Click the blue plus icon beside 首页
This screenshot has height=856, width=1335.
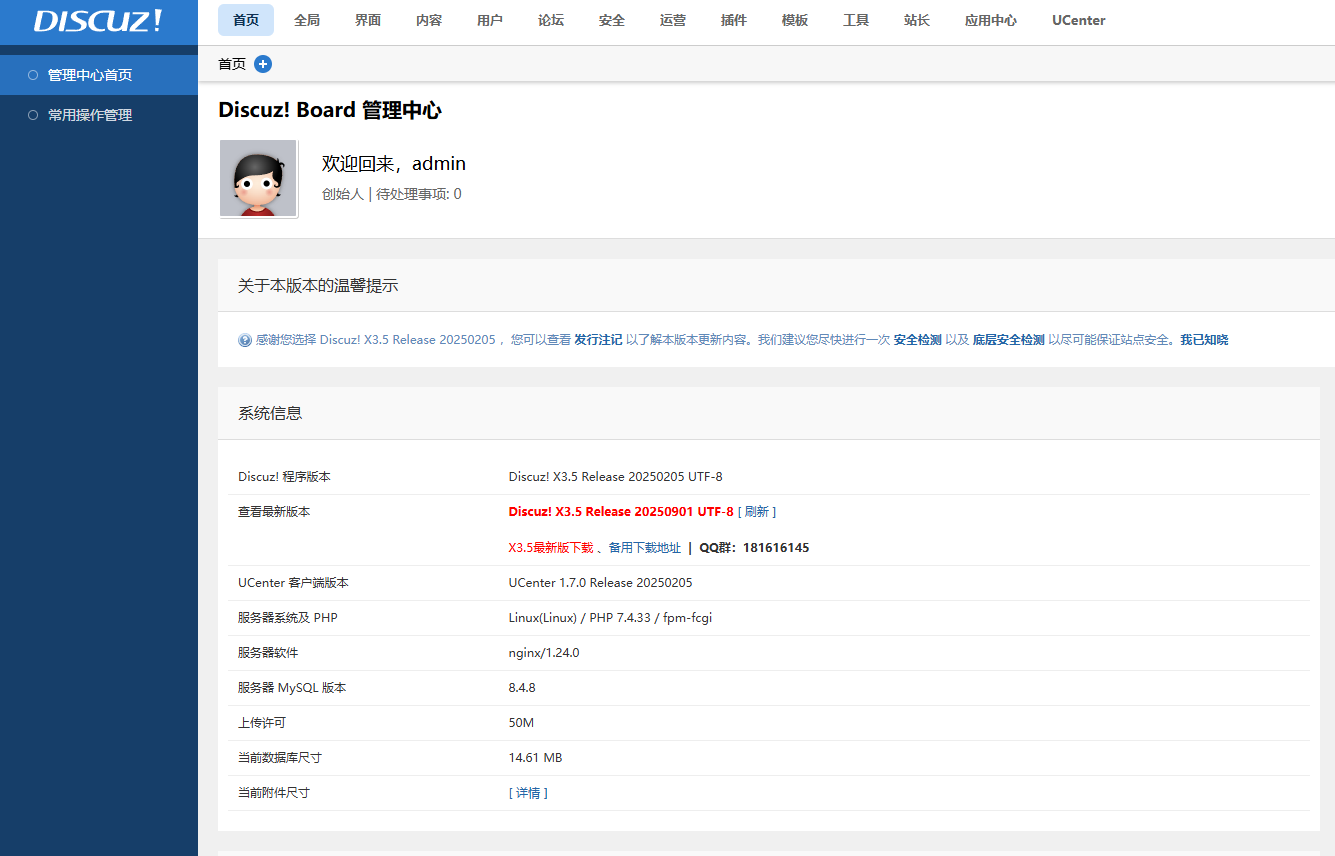coord(263,64)
